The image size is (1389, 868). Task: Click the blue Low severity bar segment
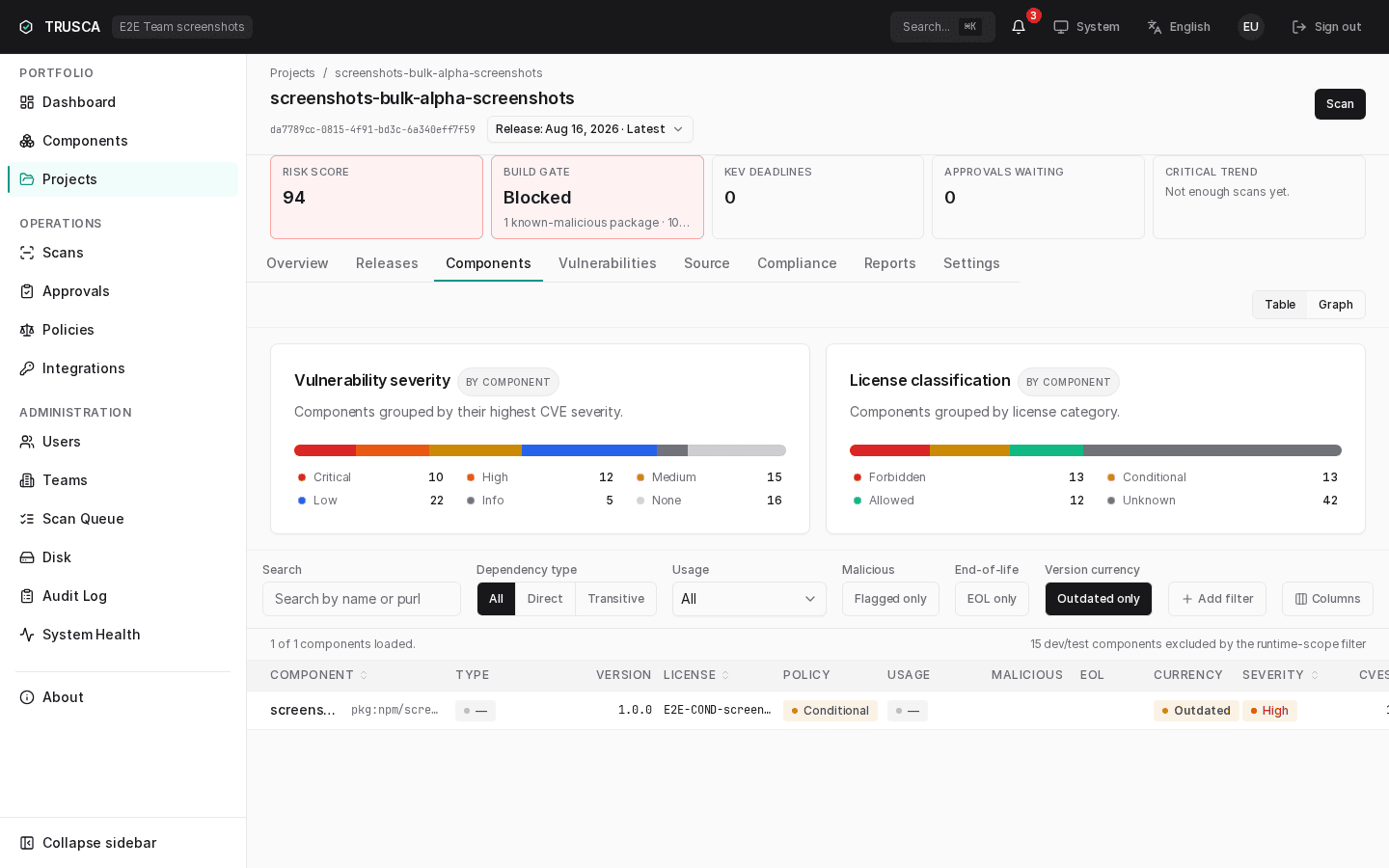tap(589, 450)
